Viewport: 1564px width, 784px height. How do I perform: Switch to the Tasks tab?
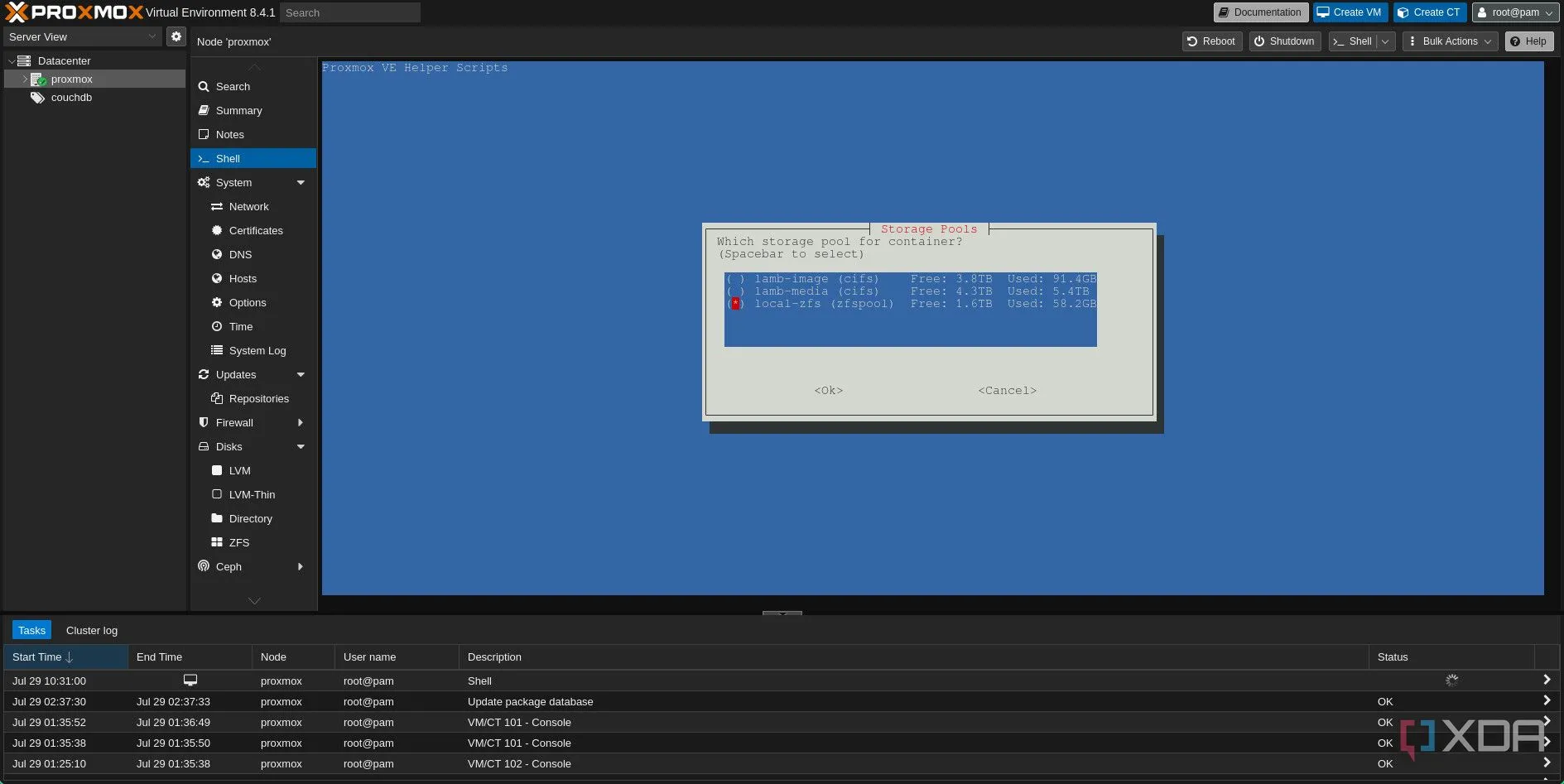[x=31, y=630]
